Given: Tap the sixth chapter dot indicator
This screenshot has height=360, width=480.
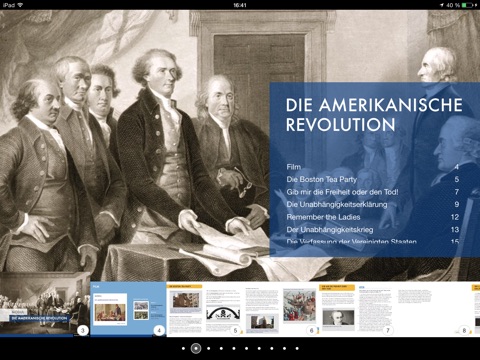Looking at the screenshot, I should click(x=247, y=348).
